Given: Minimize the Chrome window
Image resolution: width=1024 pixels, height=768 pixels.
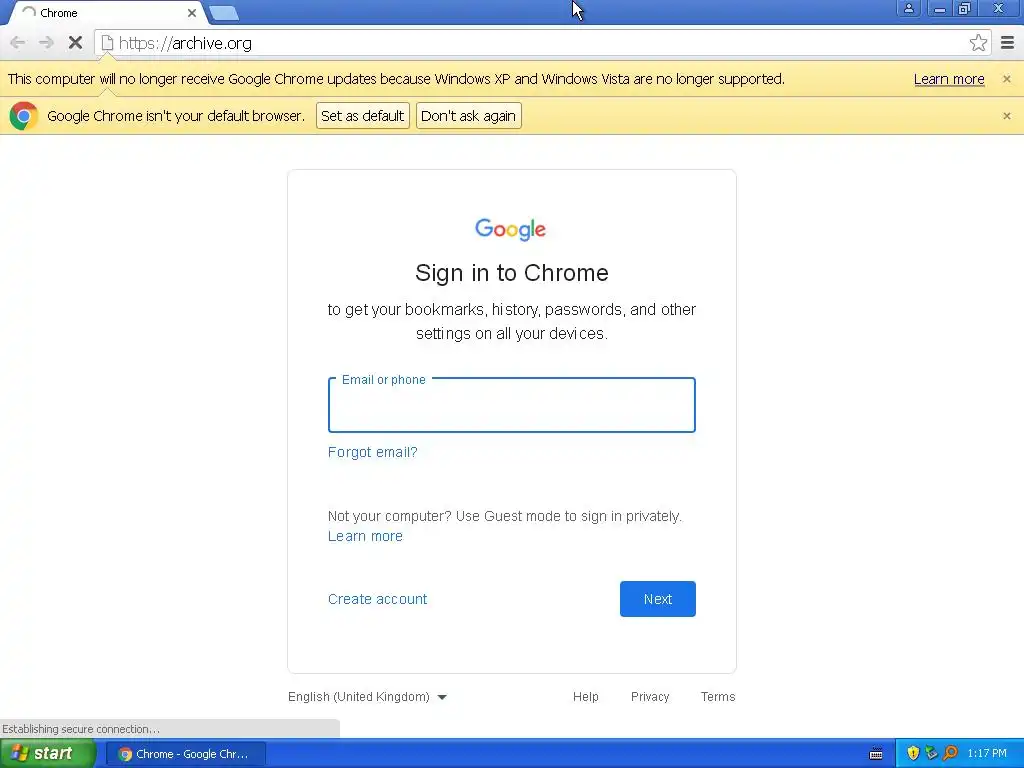Looking at the screenshot, I should tap(939, 8).
